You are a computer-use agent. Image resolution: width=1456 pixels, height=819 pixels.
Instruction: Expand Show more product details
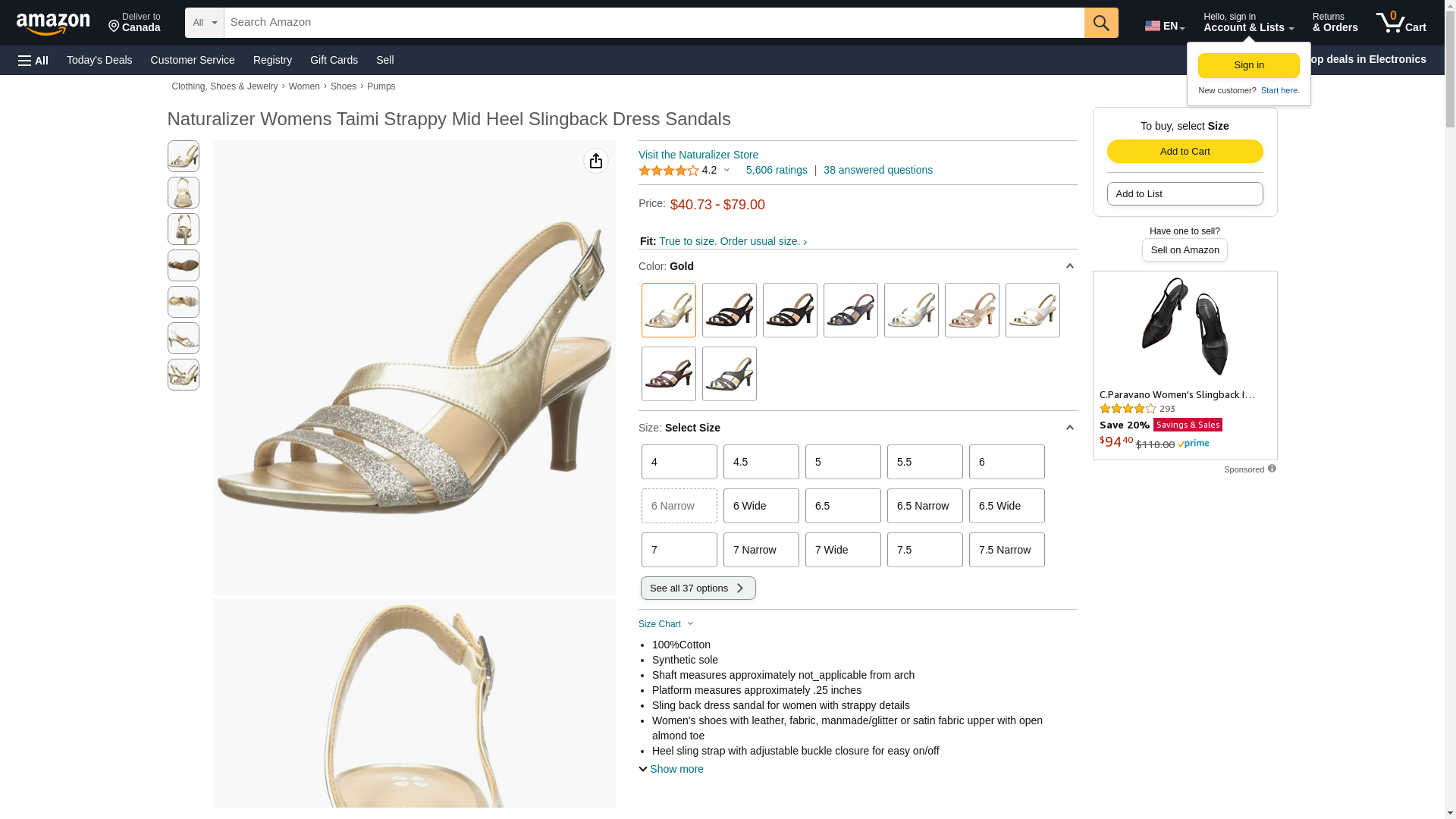(671, 769)
